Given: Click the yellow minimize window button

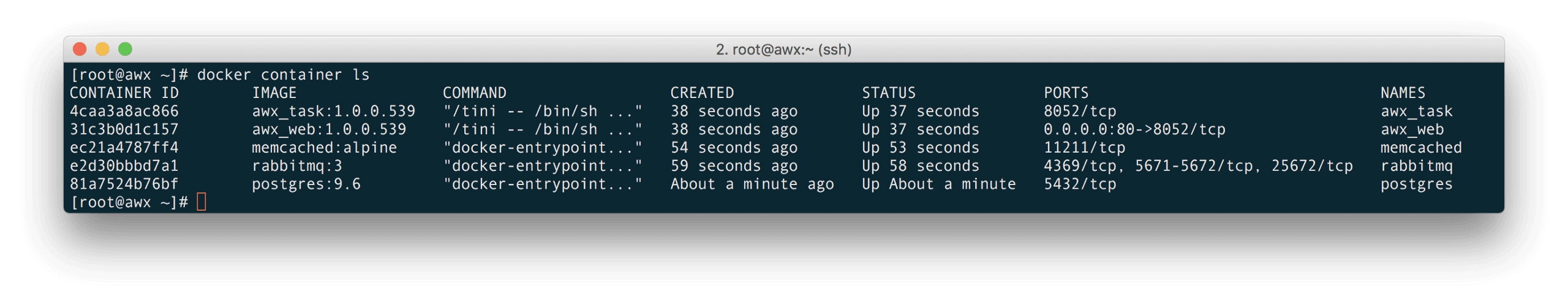Looking at the screenshot, I should [102, 49].
